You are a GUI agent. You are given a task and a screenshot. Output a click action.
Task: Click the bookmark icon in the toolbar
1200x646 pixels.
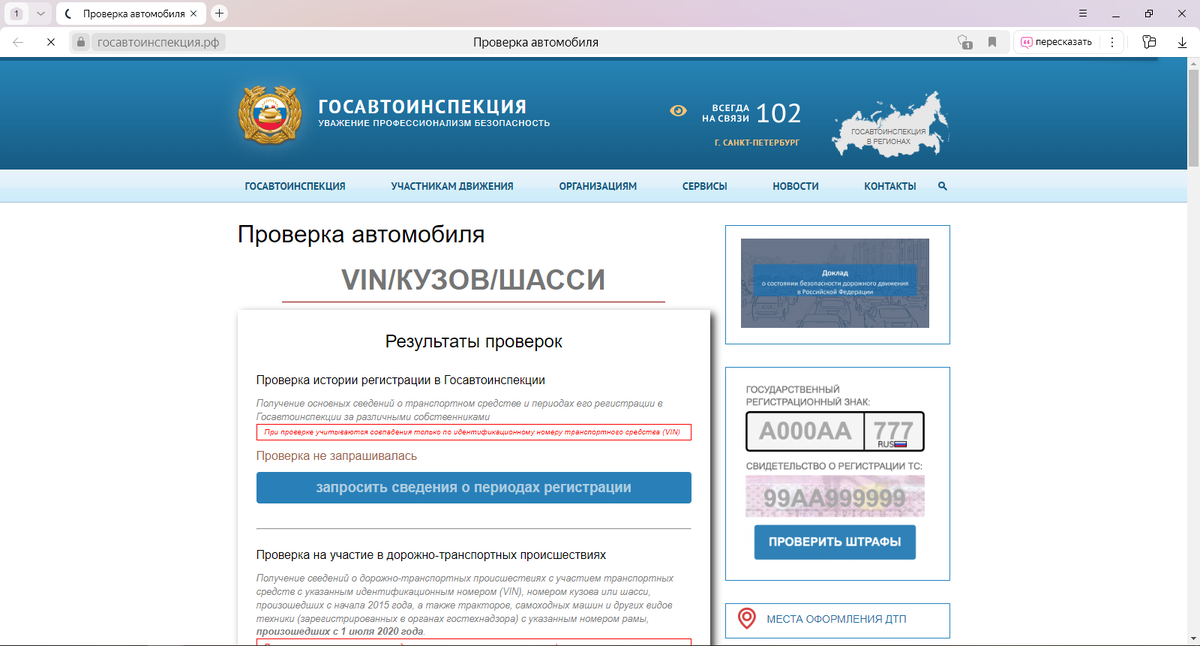coord(992,42)
